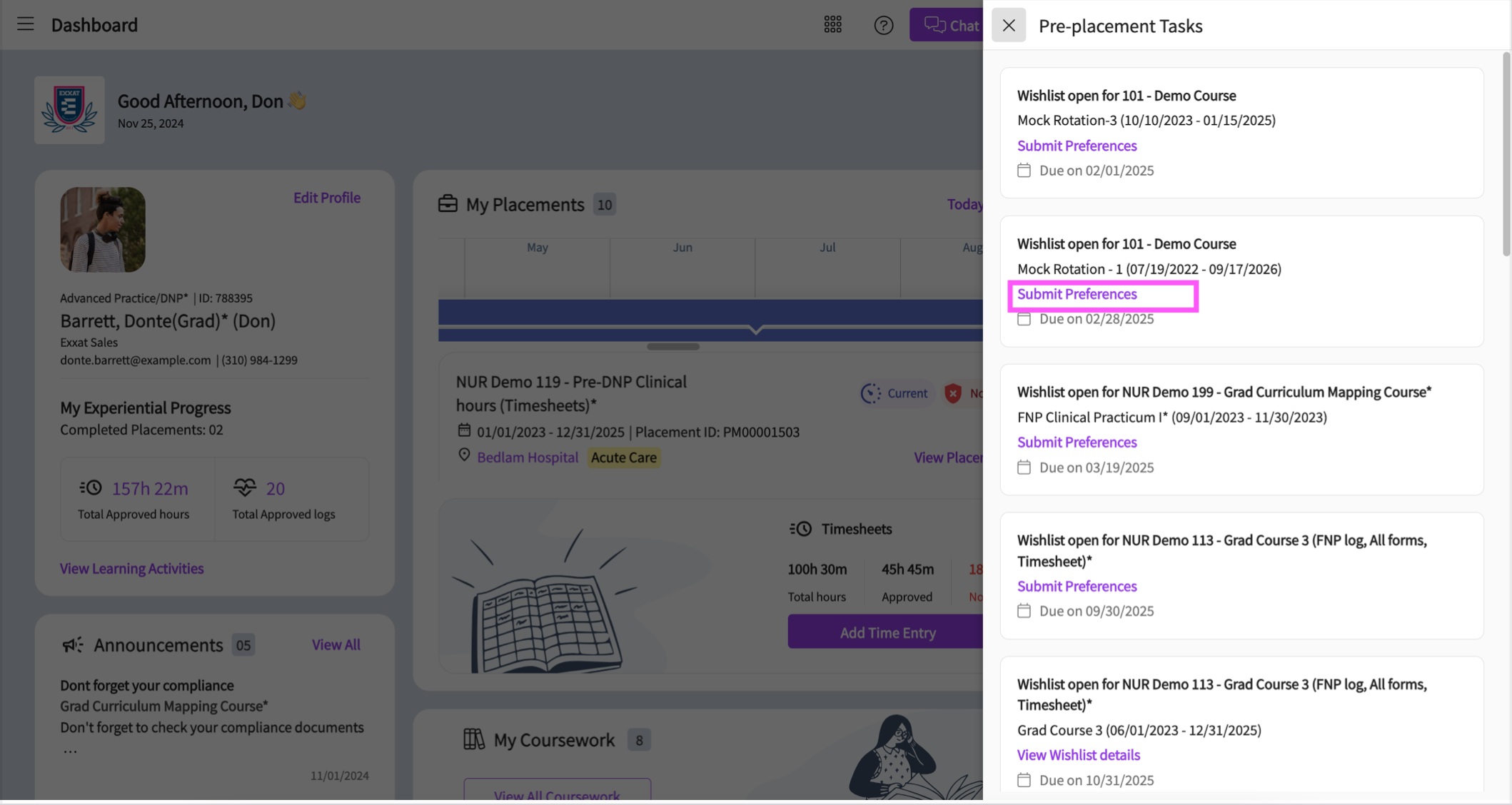Click calendar icon beside Due on 02/01/2025

pos(1024,171)
